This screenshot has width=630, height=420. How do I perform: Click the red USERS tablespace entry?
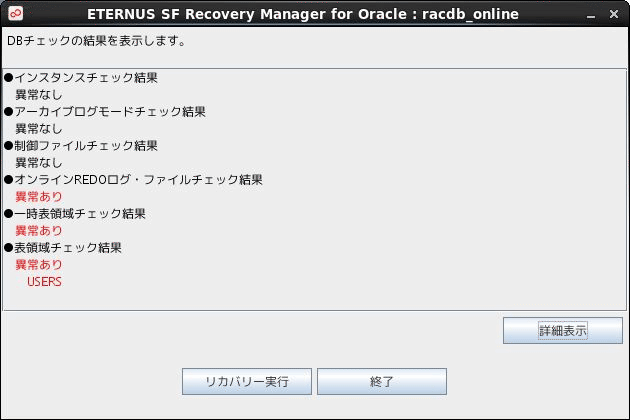point(44,282)
